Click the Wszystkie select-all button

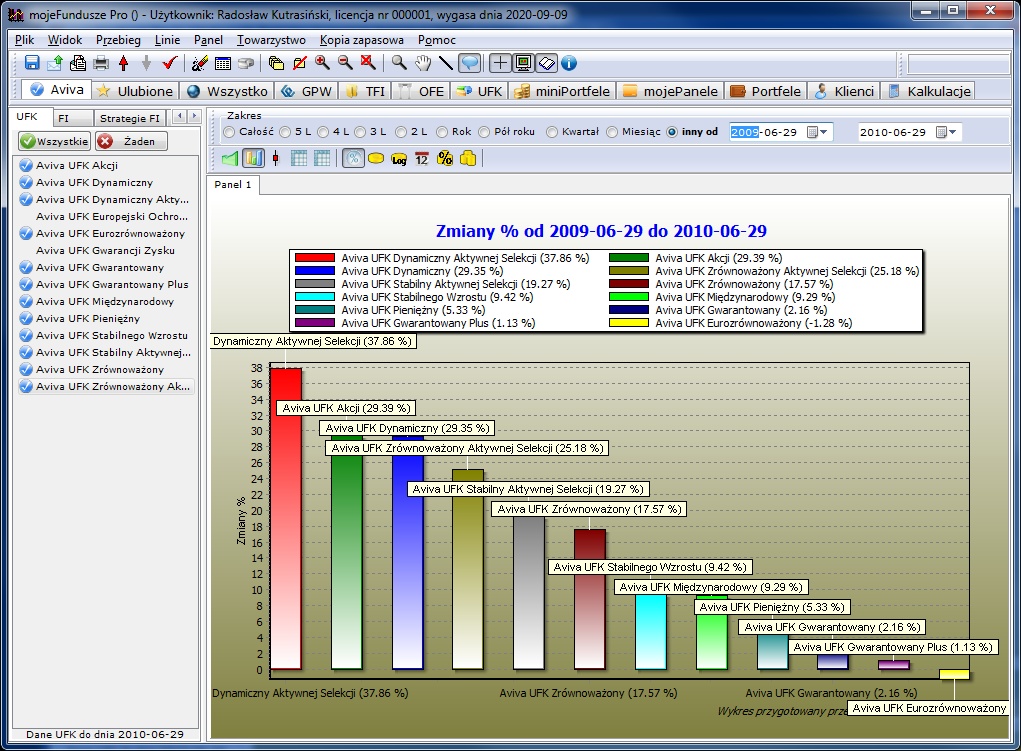click(x=54, y=141)
